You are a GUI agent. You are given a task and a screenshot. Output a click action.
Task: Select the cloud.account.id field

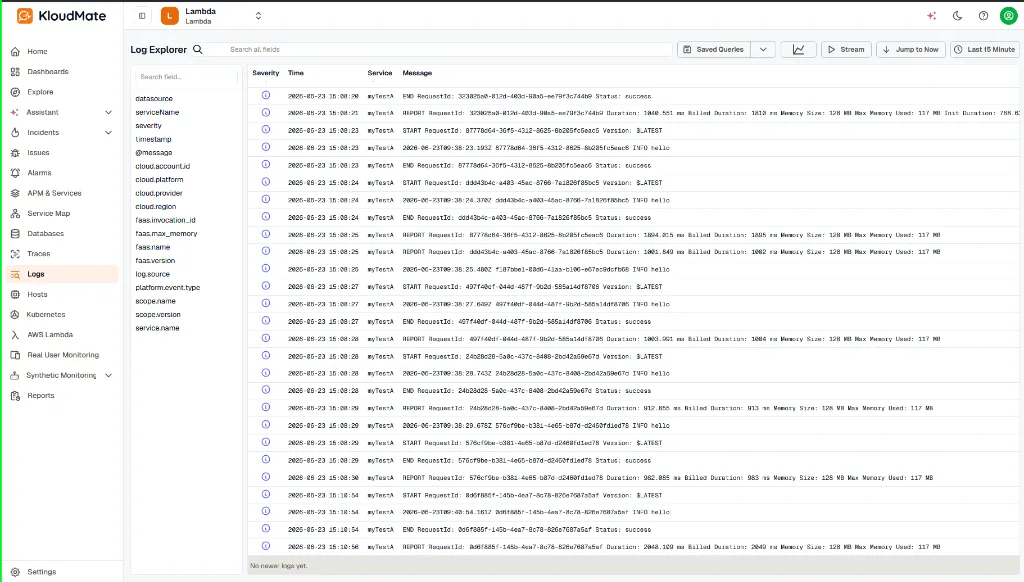point(163,167)
